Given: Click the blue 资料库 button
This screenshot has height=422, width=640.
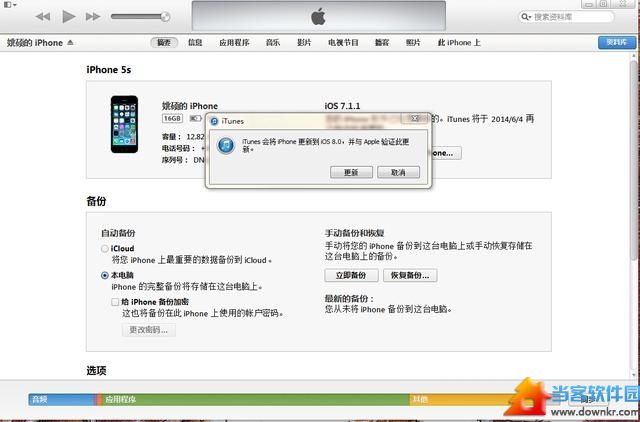Looking at the screenshot, I should (x=617, y=42).
